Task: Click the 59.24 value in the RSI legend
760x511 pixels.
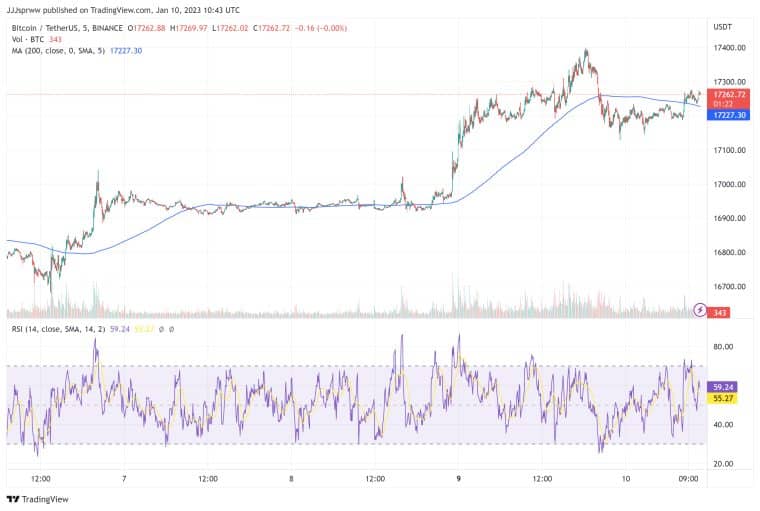Action: pyautogui.click(x=120, y=329)
